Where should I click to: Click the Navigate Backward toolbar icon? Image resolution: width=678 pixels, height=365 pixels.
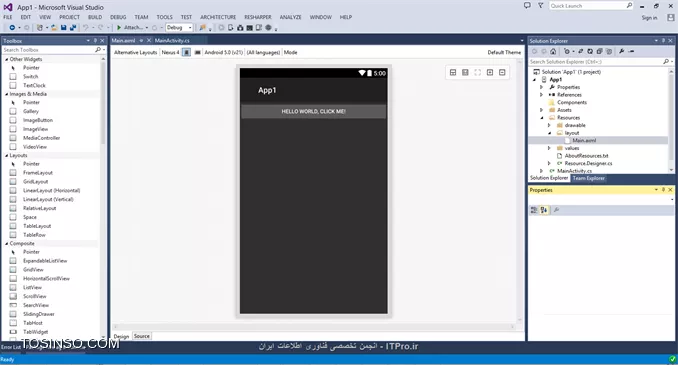[12, 28]
